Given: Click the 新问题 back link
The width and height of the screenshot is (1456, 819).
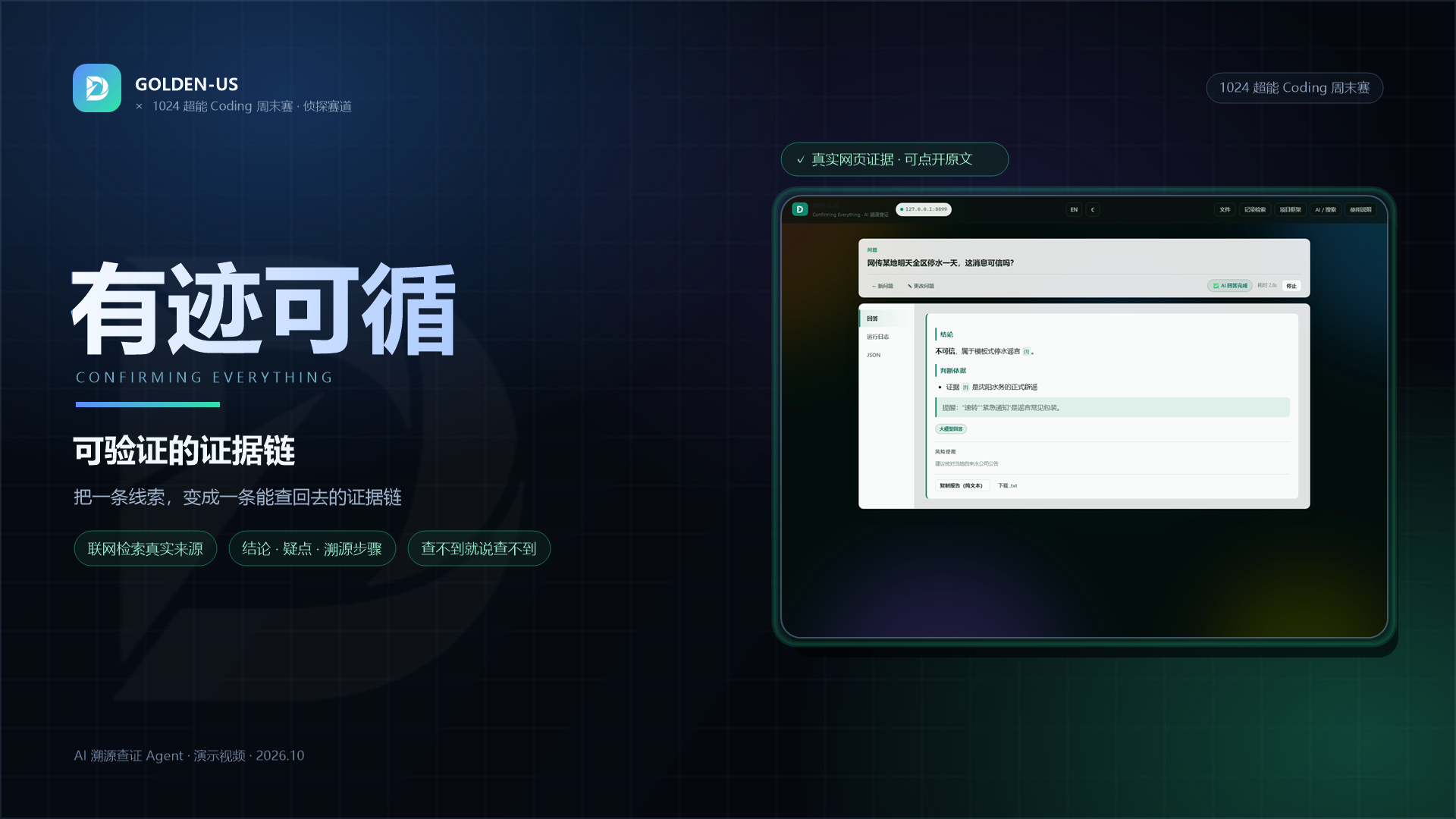Looking at the screenshot, I should point(883,286).
